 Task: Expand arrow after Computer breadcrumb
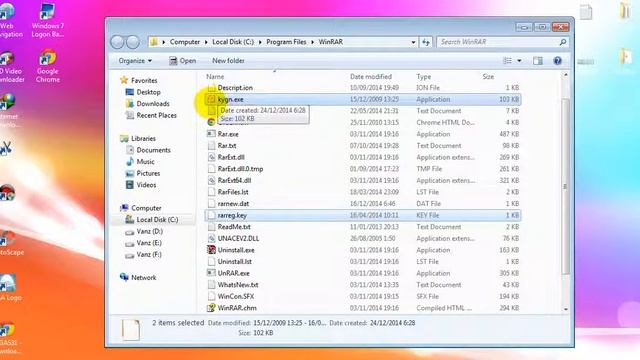[x=206, y=42]
